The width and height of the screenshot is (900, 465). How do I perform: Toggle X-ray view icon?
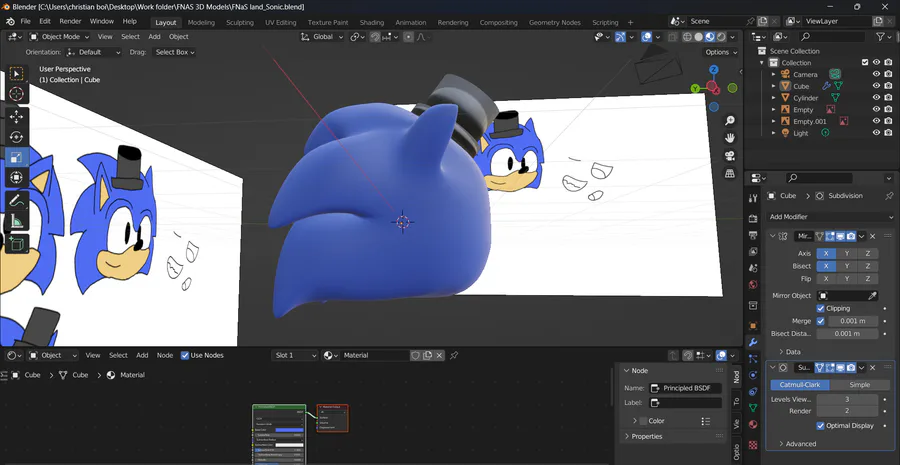coord(672,37)
